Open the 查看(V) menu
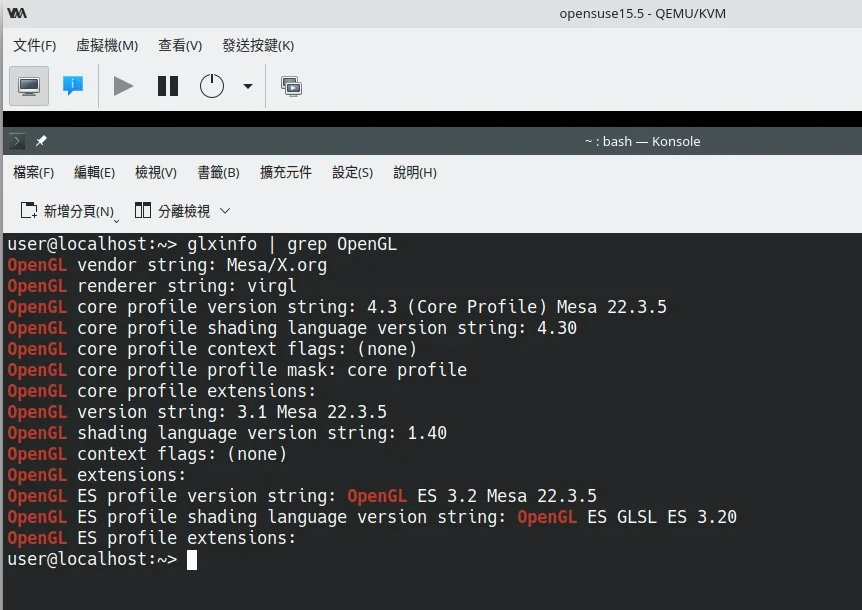The image size is (862, 610). click(180, 46)
